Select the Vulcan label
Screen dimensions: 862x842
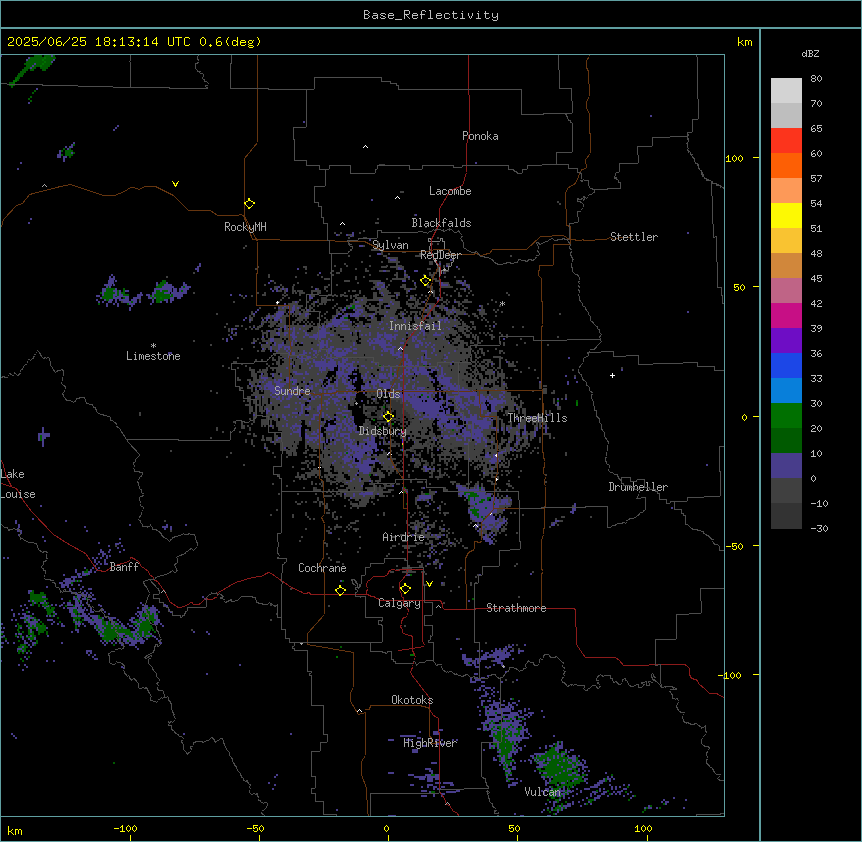click(542, 792)
